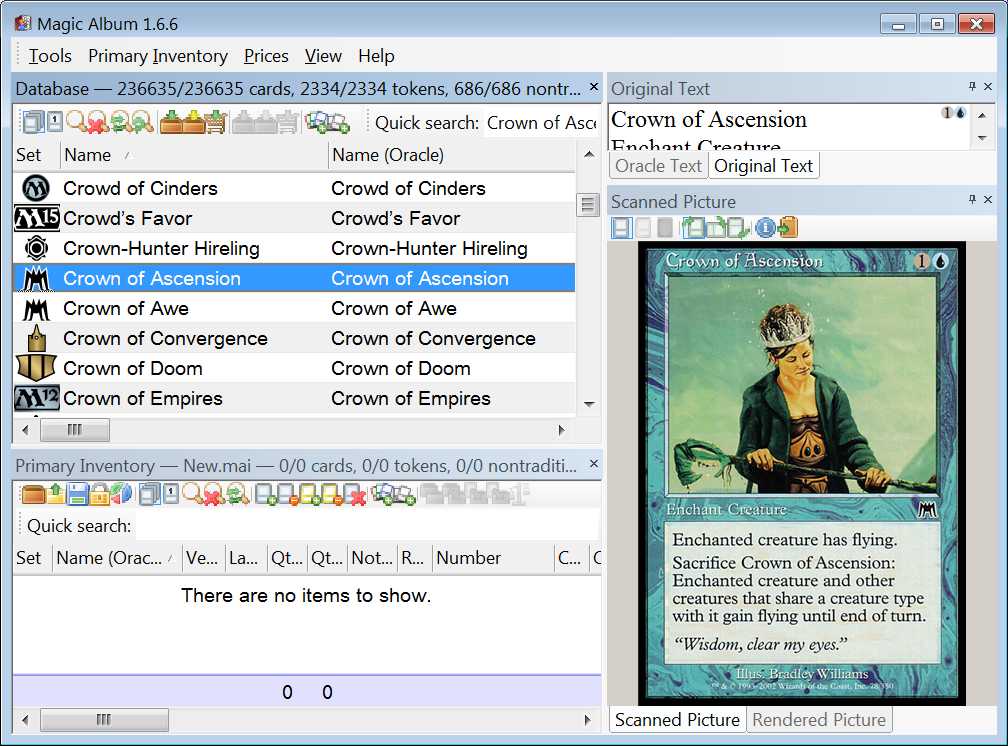Switch to the Oracle Text tab
This screenshot has width=1008, height=746.
coord(658,166)
